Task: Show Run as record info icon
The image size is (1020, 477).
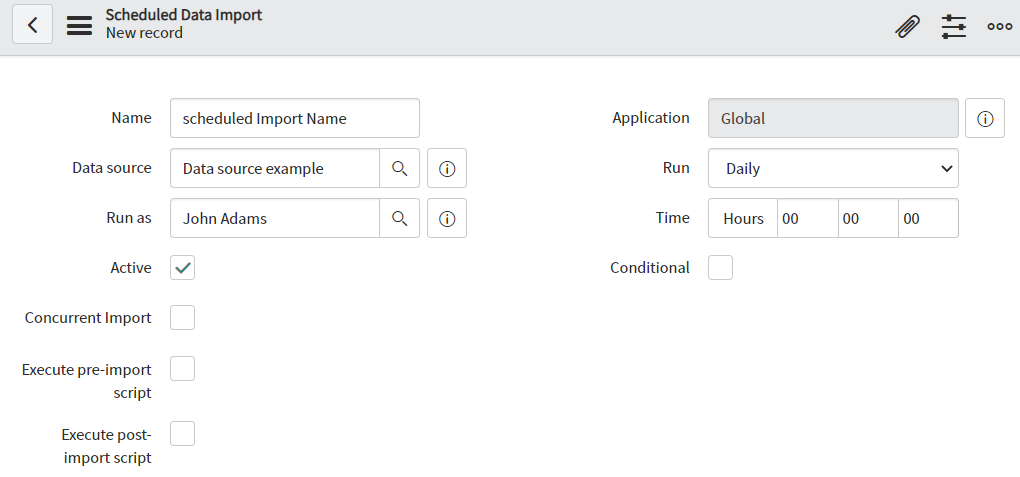Action: click(447, 218)
